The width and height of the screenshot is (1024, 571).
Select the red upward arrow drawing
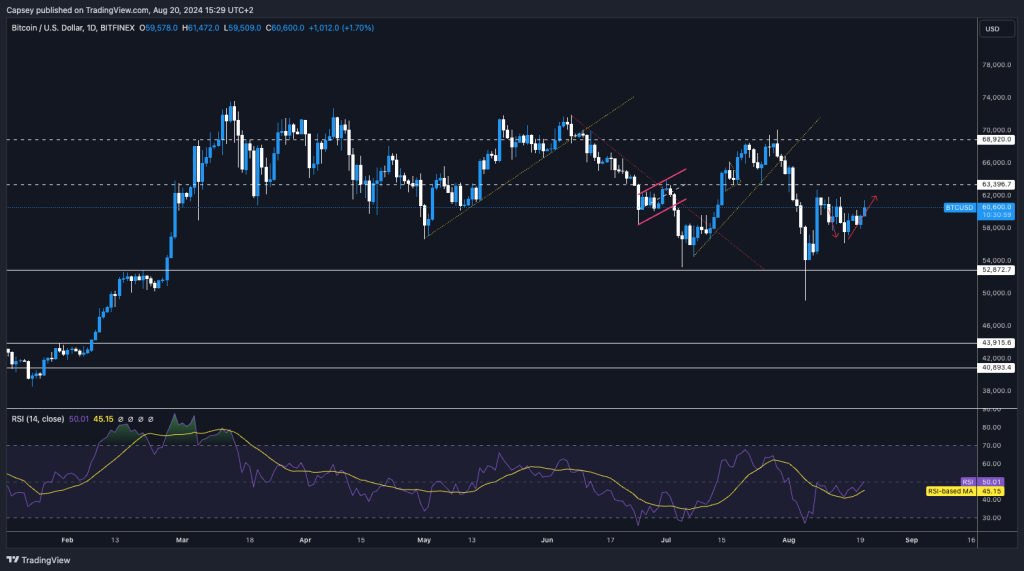click(x=867, y=204)
